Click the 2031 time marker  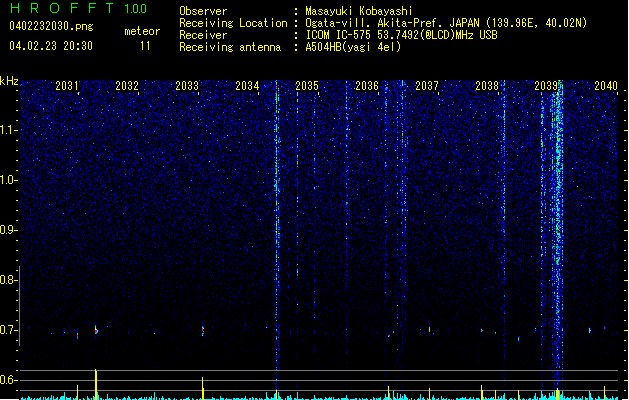pos(67,86)
